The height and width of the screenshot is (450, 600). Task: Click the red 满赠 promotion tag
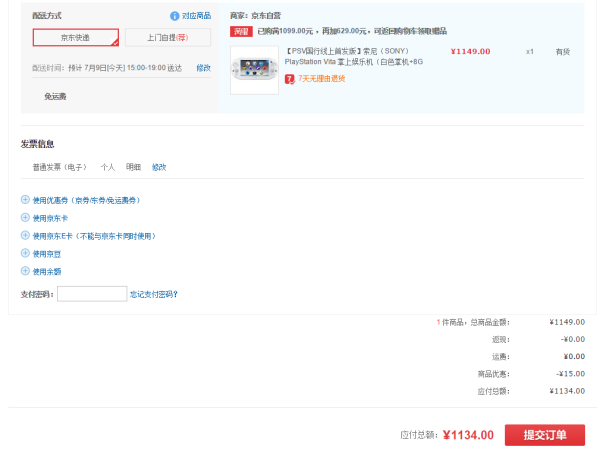pos(241,31)
